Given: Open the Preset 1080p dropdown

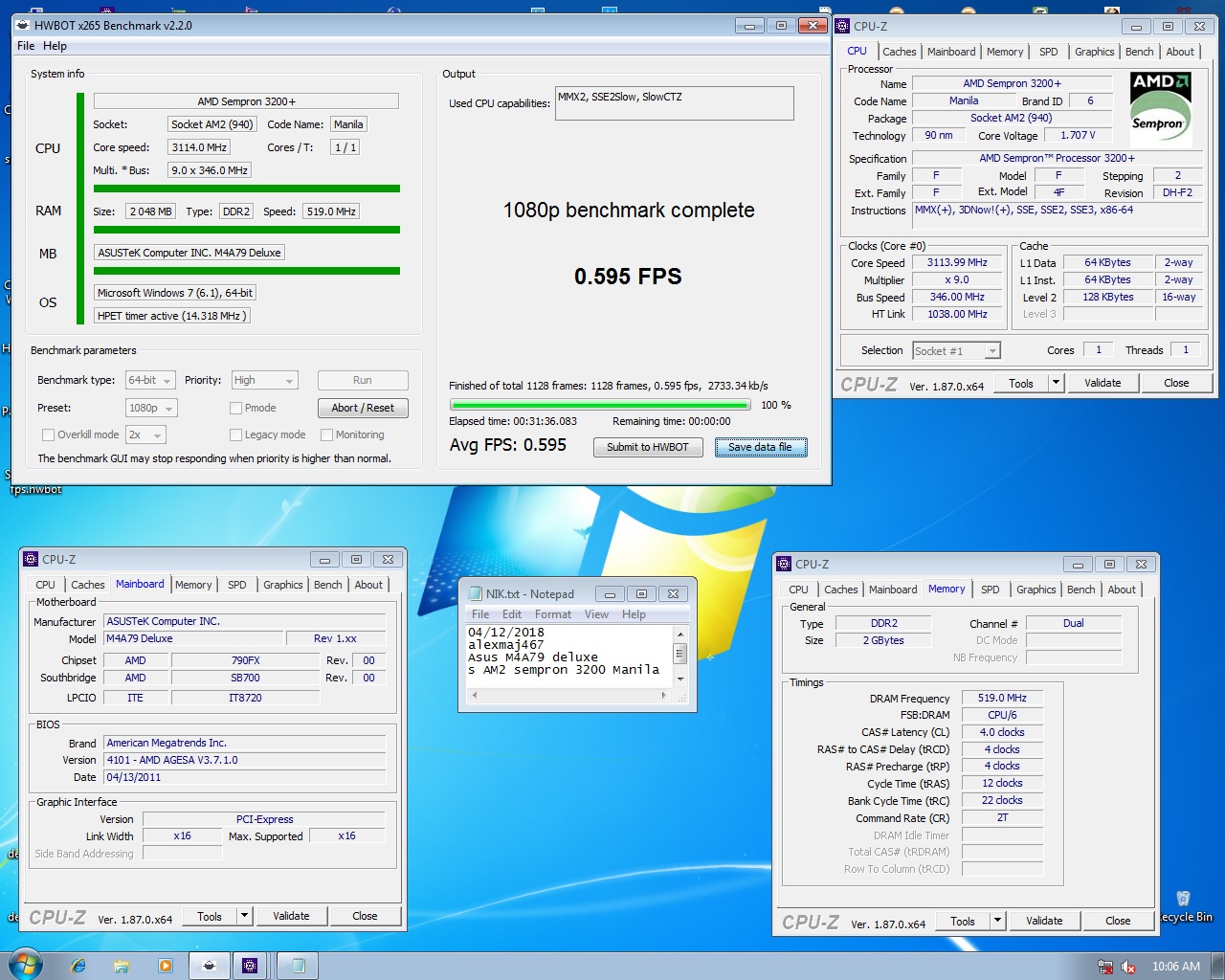Looking at the screenshot, I should pyautogui.click(x=151, y=408).
